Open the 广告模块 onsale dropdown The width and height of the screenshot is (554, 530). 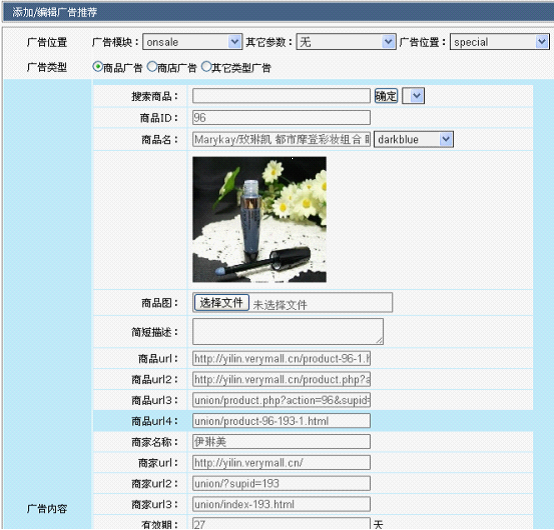coord(193,42)
